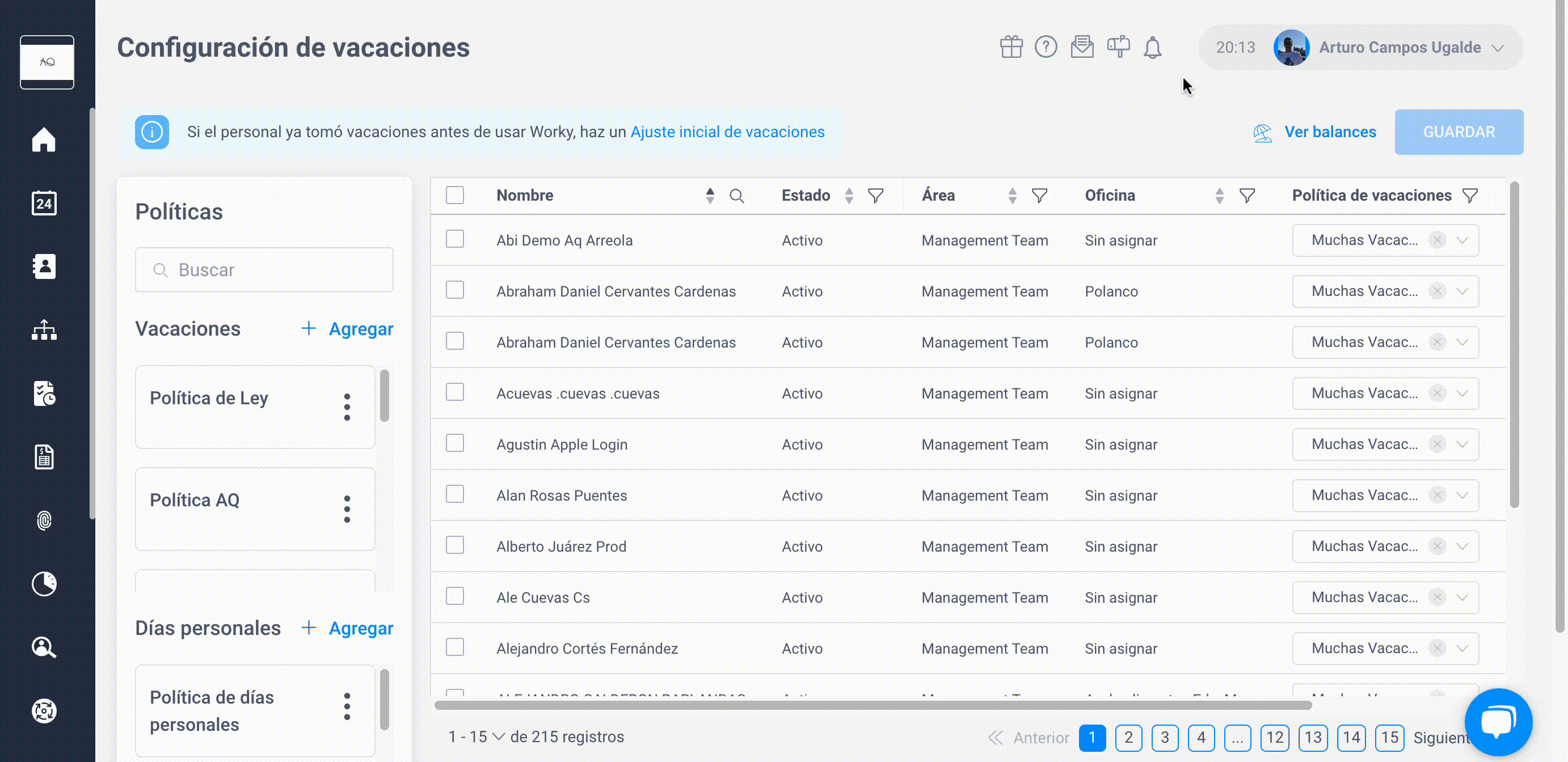The height and width of the screenshot is (762, 1568).
Task: Open three-dot menu for Política de Ley
Action: [347, 407]
